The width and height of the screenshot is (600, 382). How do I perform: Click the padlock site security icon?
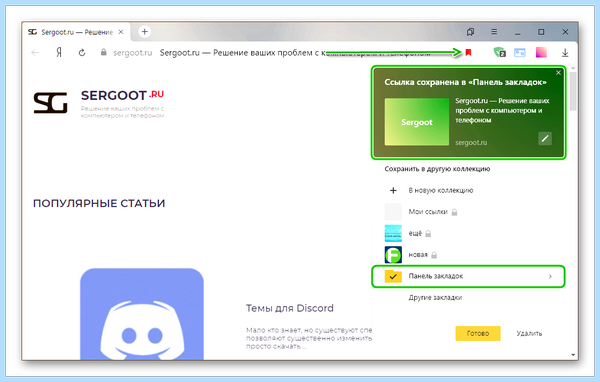pyautogui.click(x=103, y=52)
